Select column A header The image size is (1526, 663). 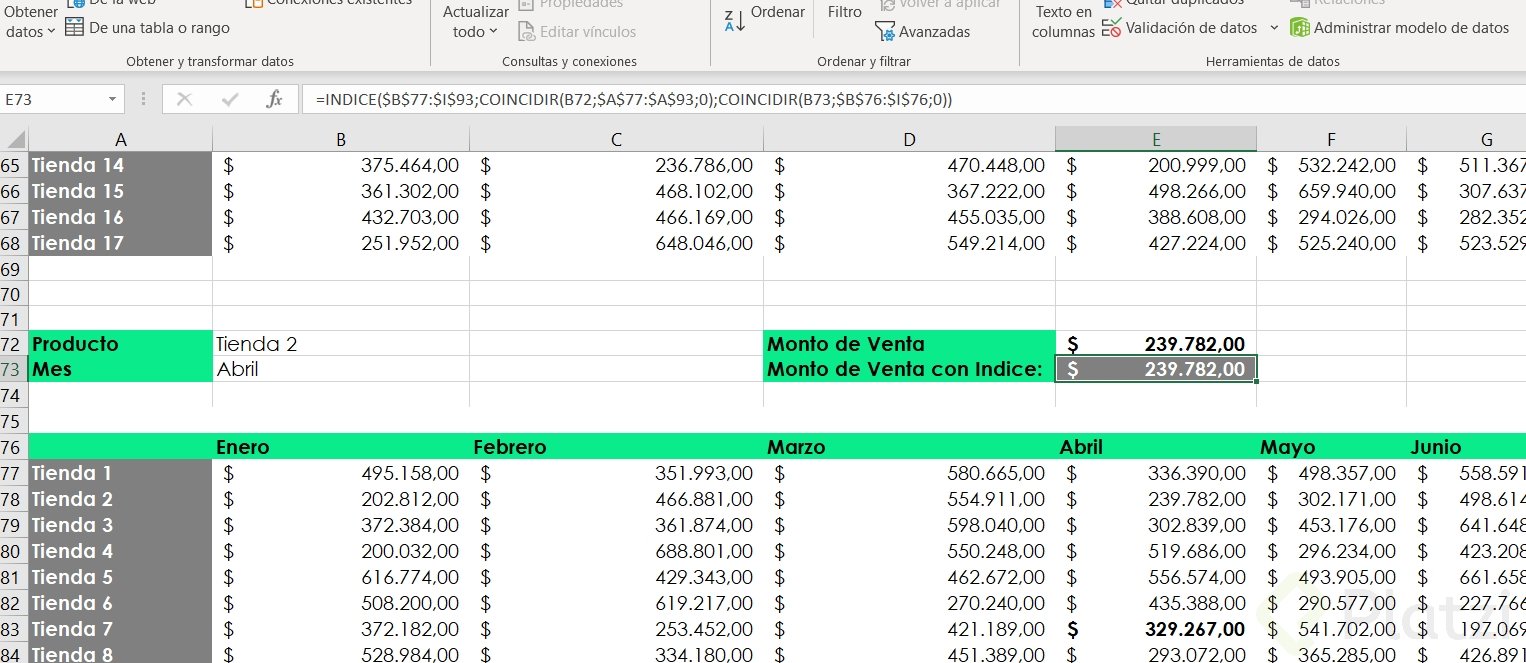(x=120, y=139)
